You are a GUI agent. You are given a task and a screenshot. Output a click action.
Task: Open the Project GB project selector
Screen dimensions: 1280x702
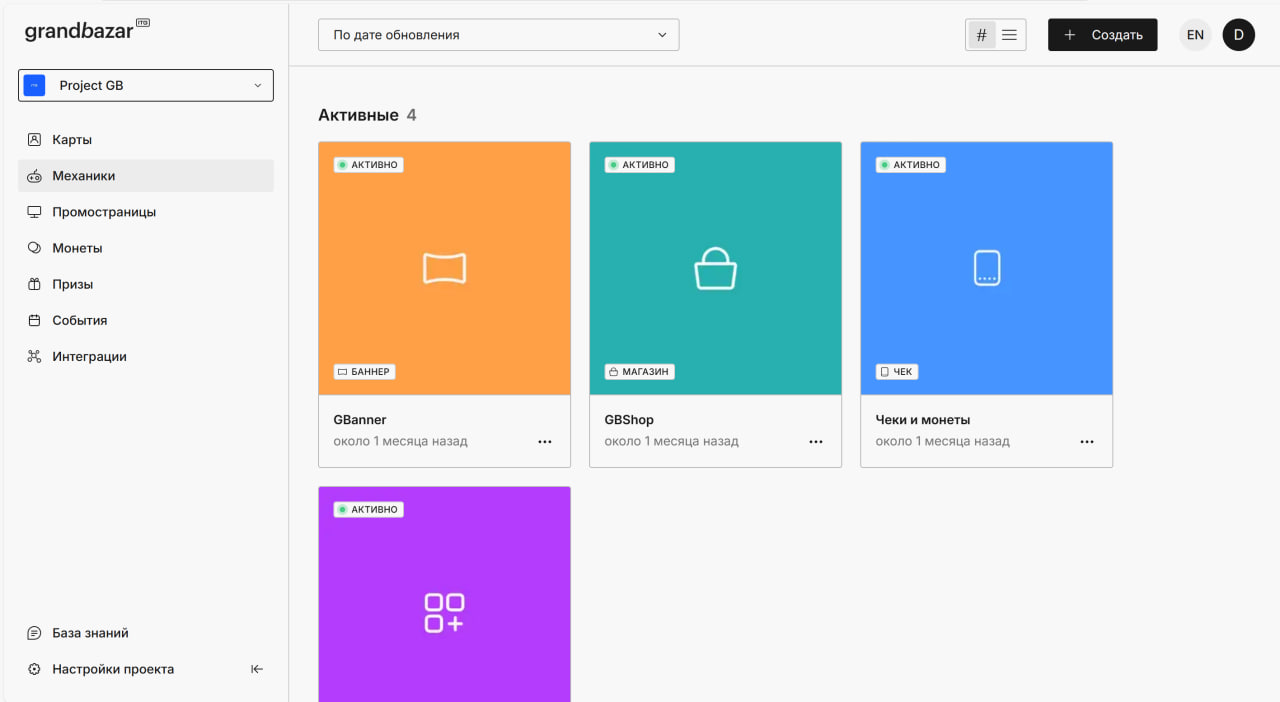pos(146,86)
